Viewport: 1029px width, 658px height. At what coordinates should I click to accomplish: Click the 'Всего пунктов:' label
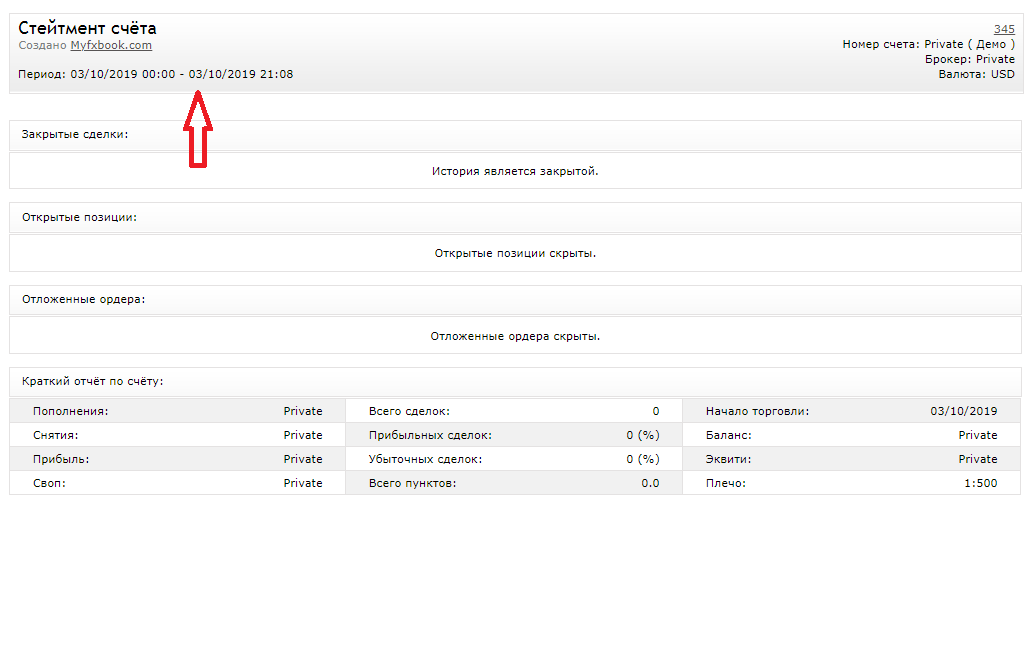coord(412,483)
